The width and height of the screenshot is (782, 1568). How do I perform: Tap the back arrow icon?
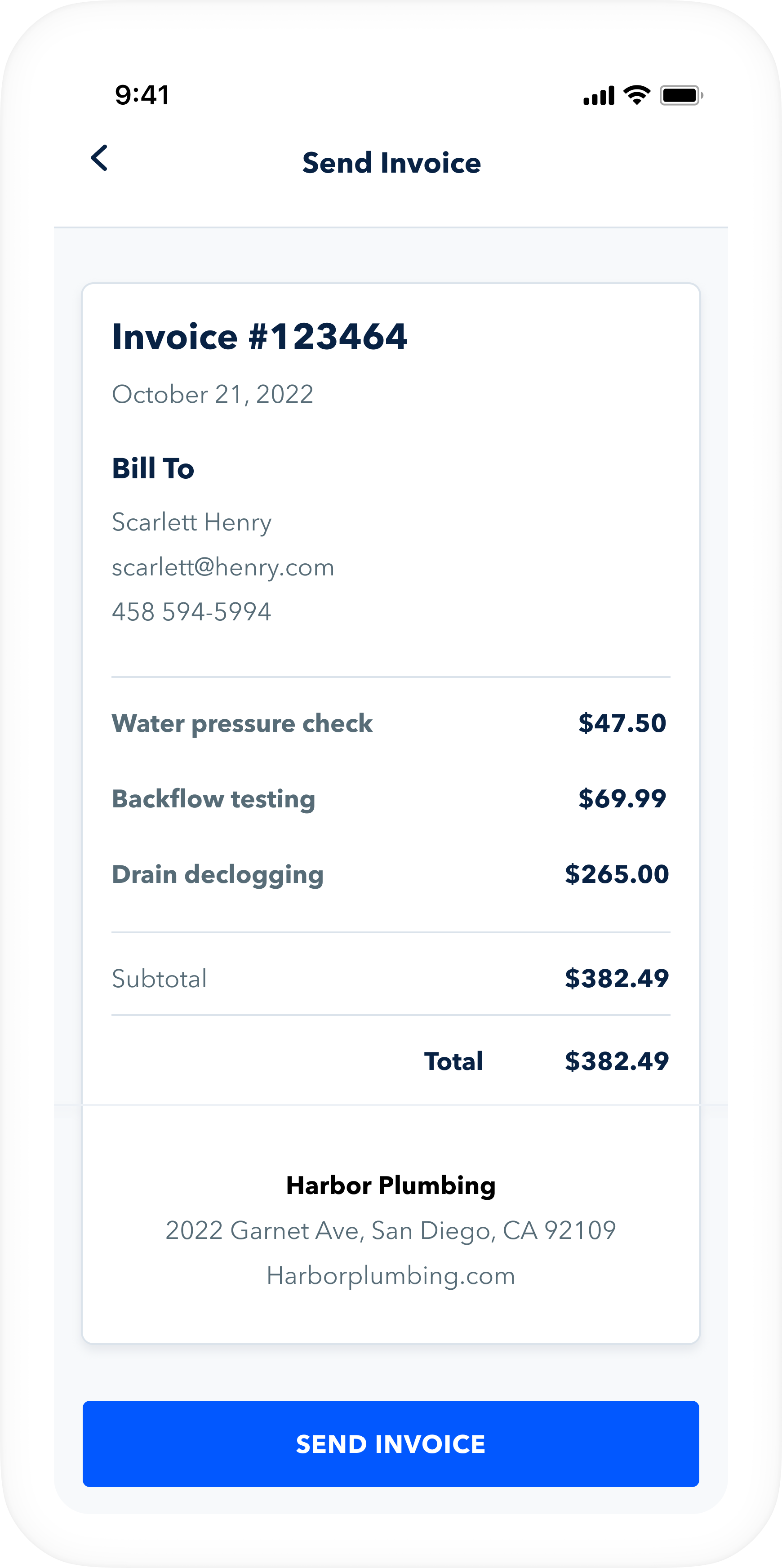tap(99, 158)
